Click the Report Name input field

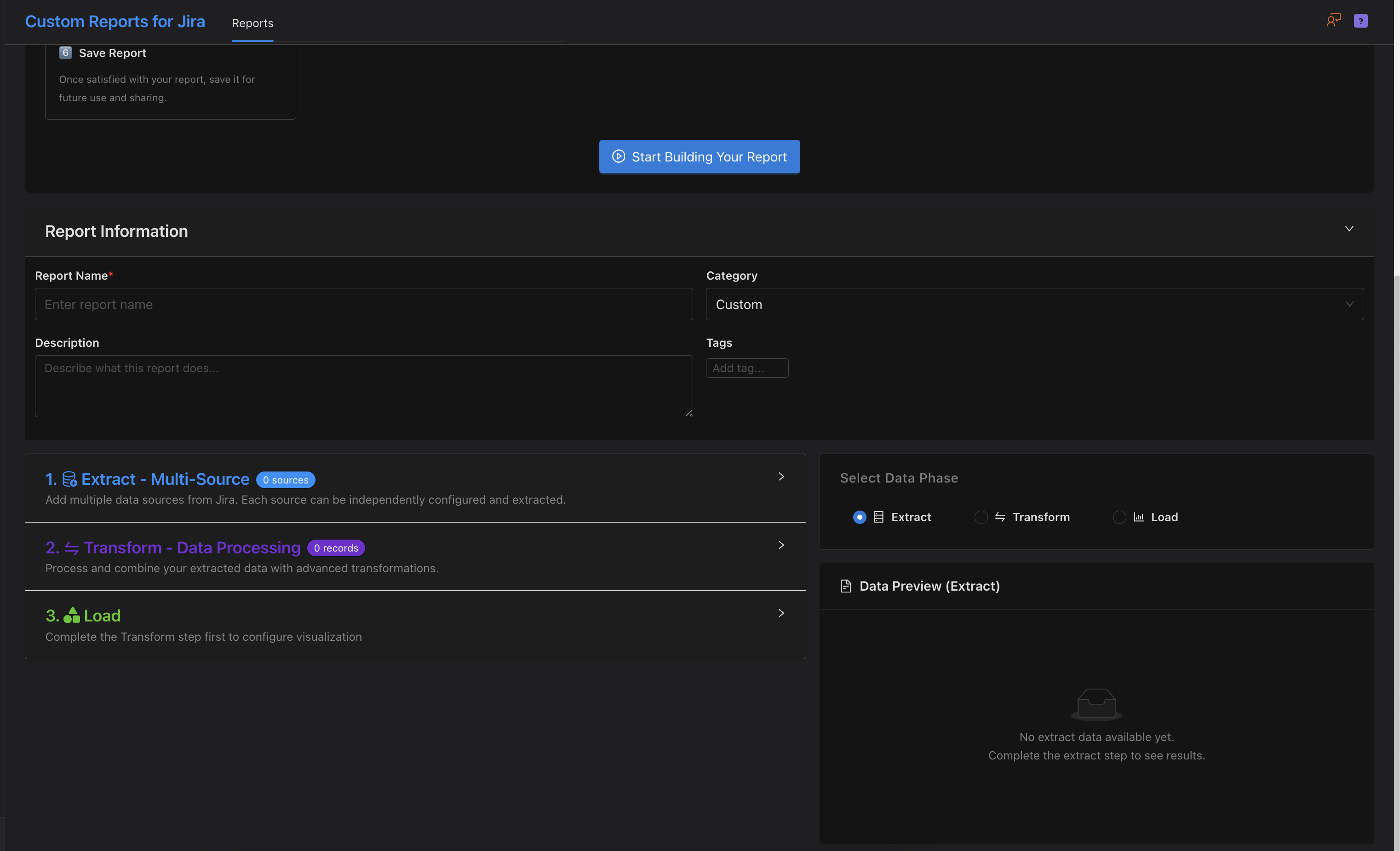pos(364,305)
